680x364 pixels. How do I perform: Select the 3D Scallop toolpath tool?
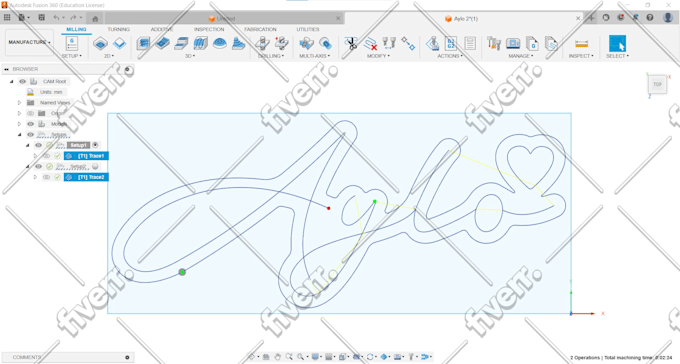tap(219, 43)
